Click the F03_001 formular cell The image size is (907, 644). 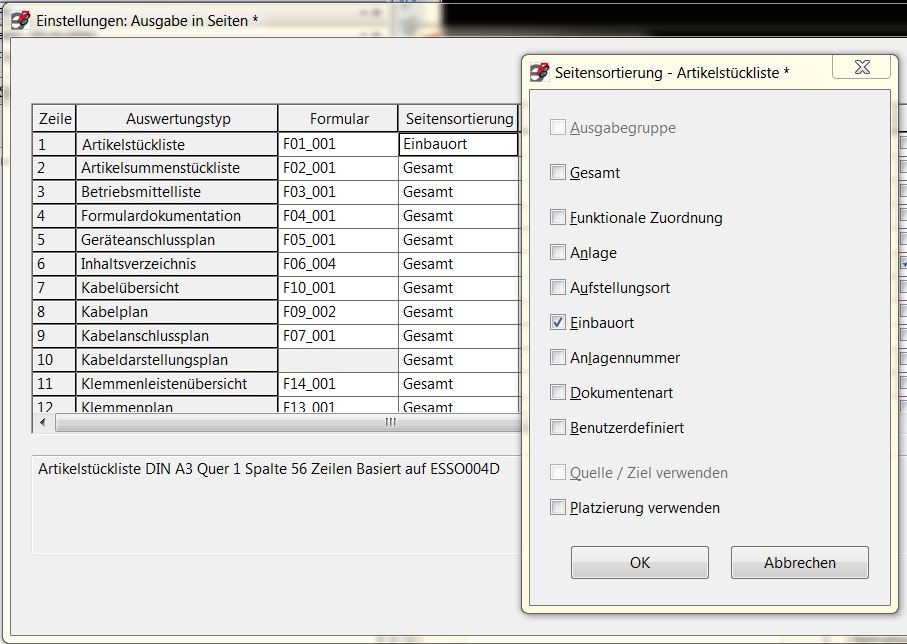tap(338, 192)
